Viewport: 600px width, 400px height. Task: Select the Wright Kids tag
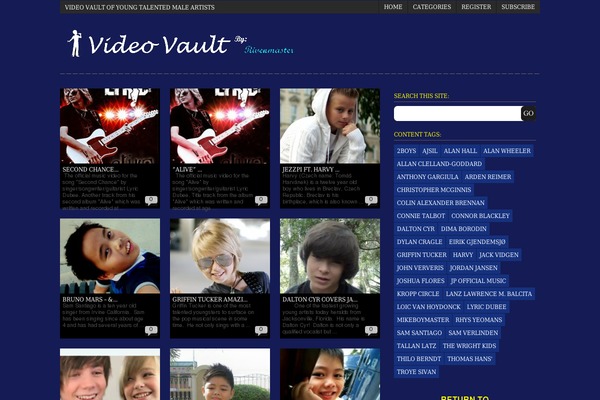coord(469,346)
